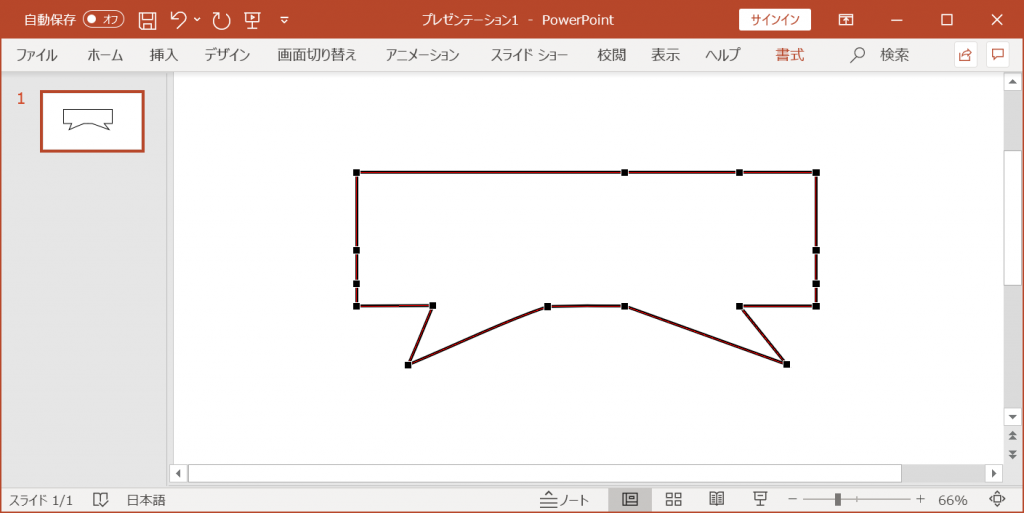Start slideshow from beginning via quick access icon

point(253,20)
